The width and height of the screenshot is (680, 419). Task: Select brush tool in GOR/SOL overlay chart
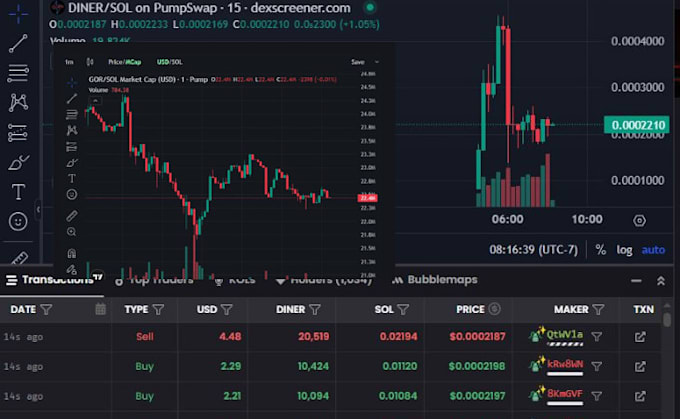[x=72, y=163]
